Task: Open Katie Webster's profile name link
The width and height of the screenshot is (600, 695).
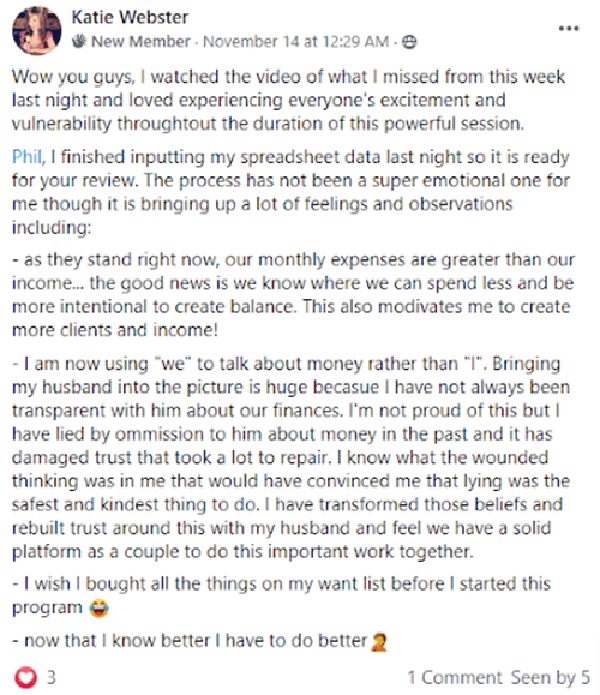Action: pyautogui.click(x=130, y=17)
